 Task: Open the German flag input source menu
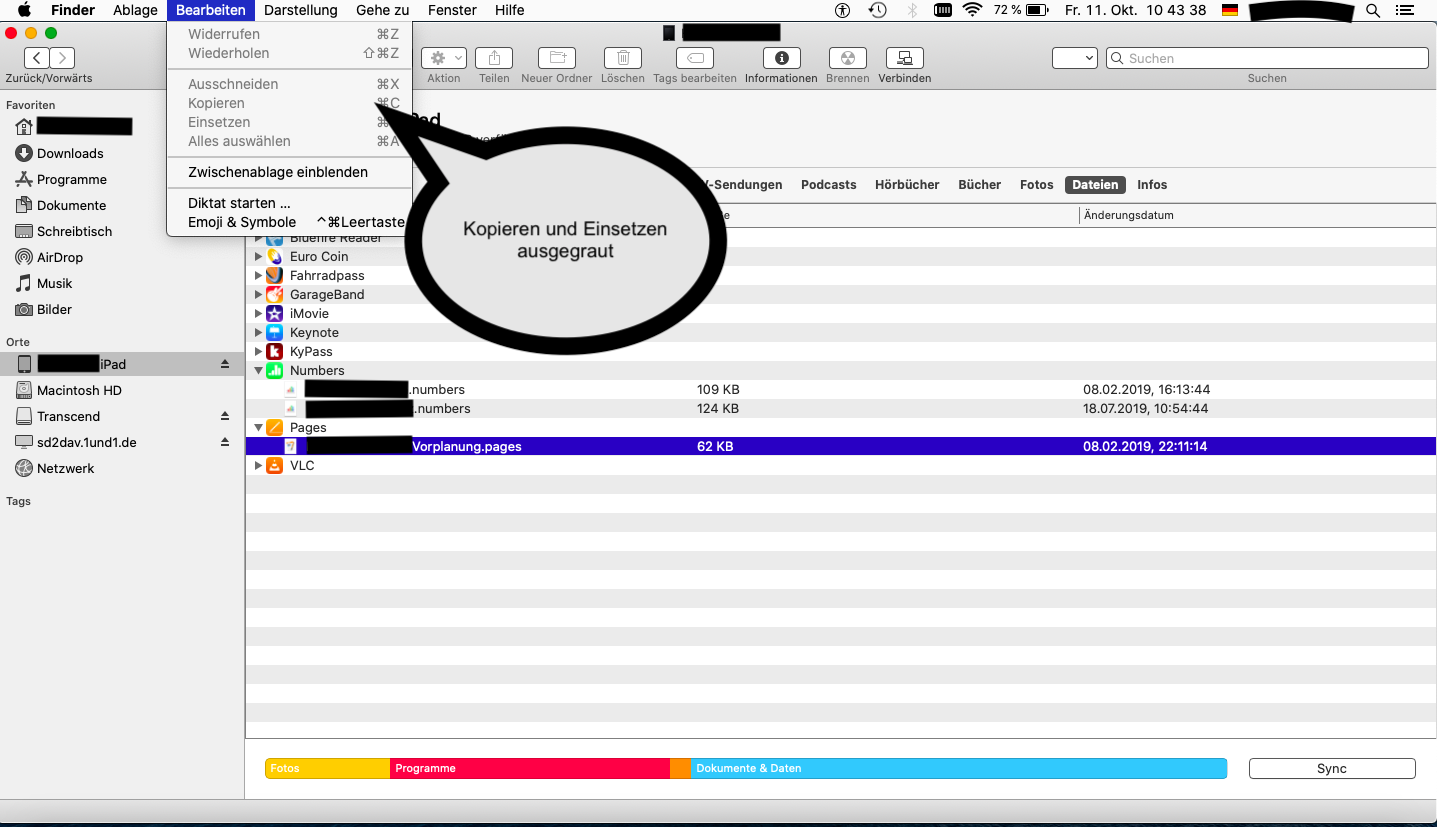point(1230,10)
